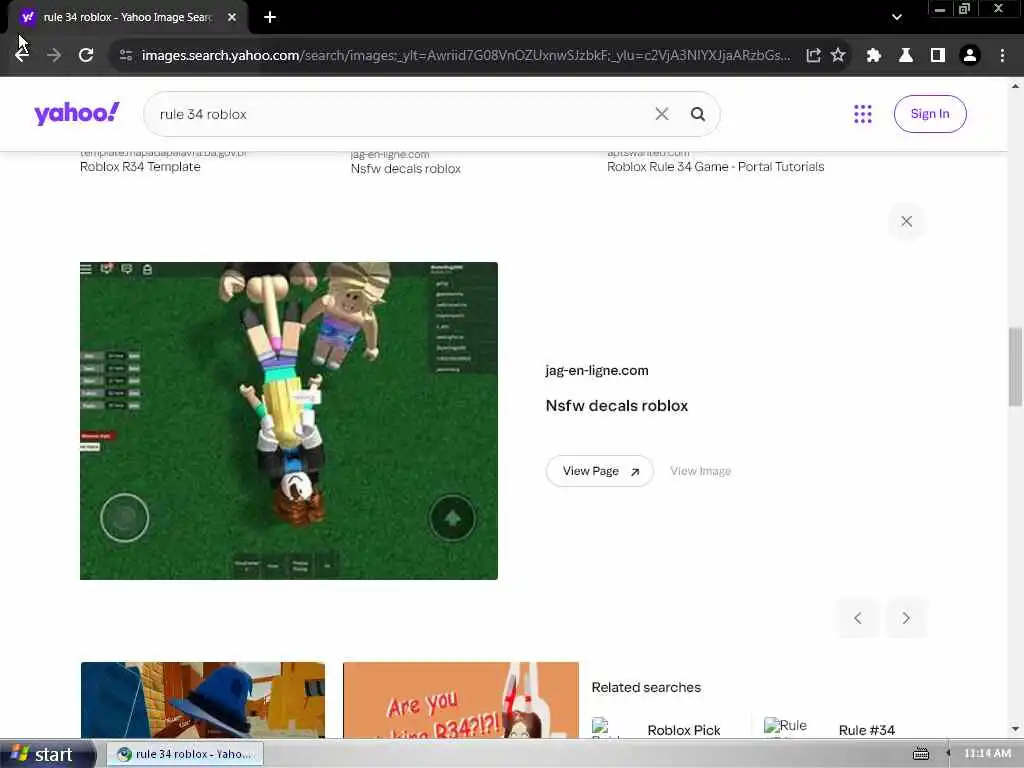Click the jag-en-ligne.com source link
The height and width of the screenshot is (768, 1024).
[597, 370]
